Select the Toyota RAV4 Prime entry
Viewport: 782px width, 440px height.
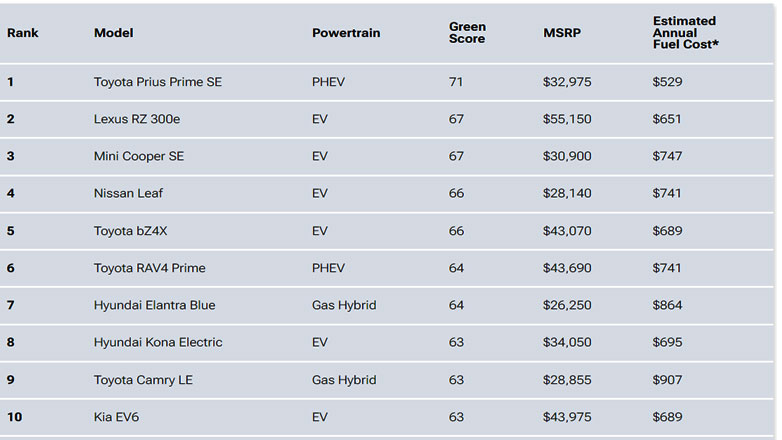(150, 268)
